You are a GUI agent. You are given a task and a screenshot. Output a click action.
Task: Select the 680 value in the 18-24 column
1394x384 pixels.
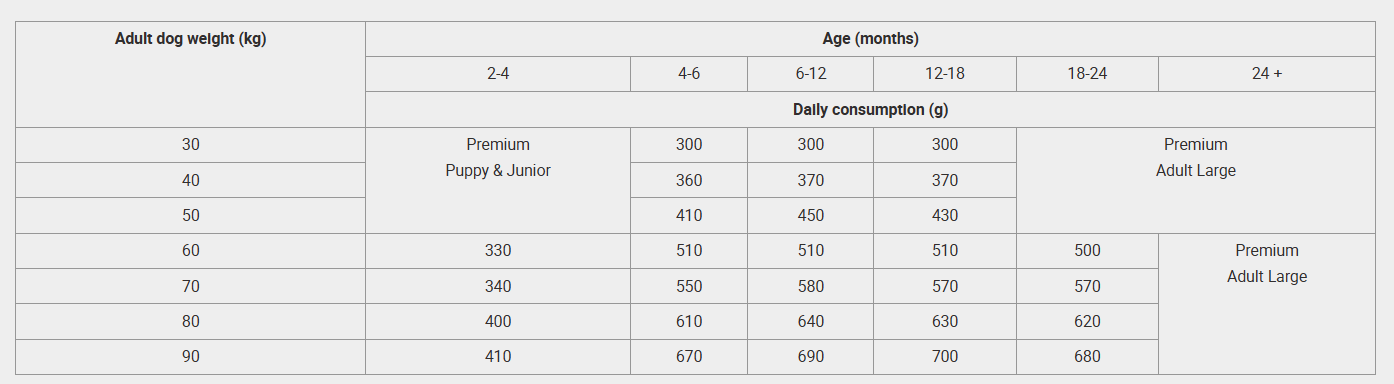(1087, 357)
